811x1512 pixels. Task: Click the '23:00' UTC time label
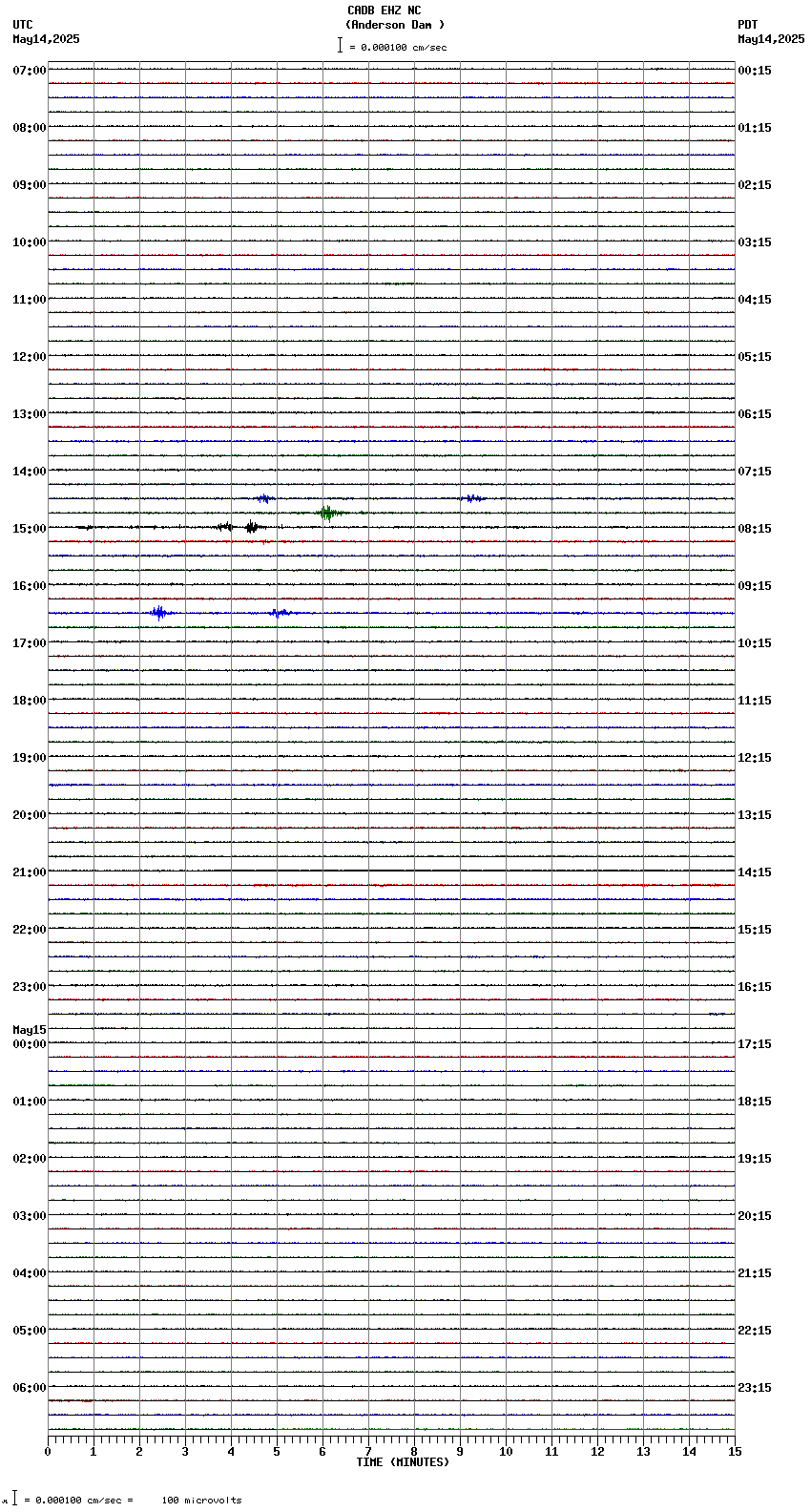coord(30,987)
